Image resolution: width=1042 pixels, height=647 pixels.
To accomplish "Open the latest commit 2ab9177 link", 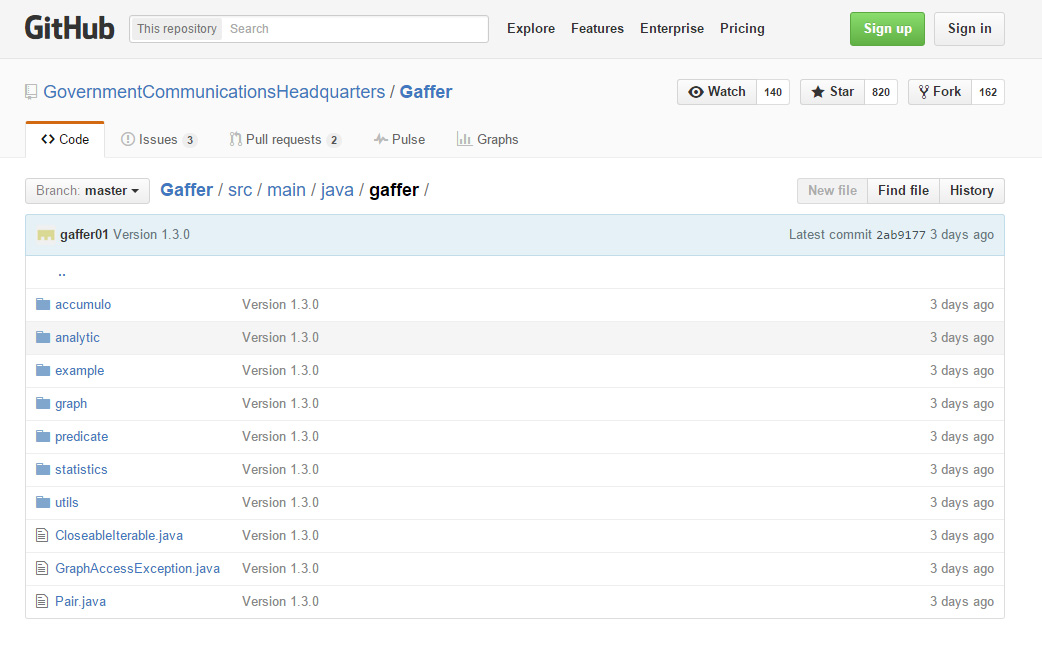I will 900,235.
